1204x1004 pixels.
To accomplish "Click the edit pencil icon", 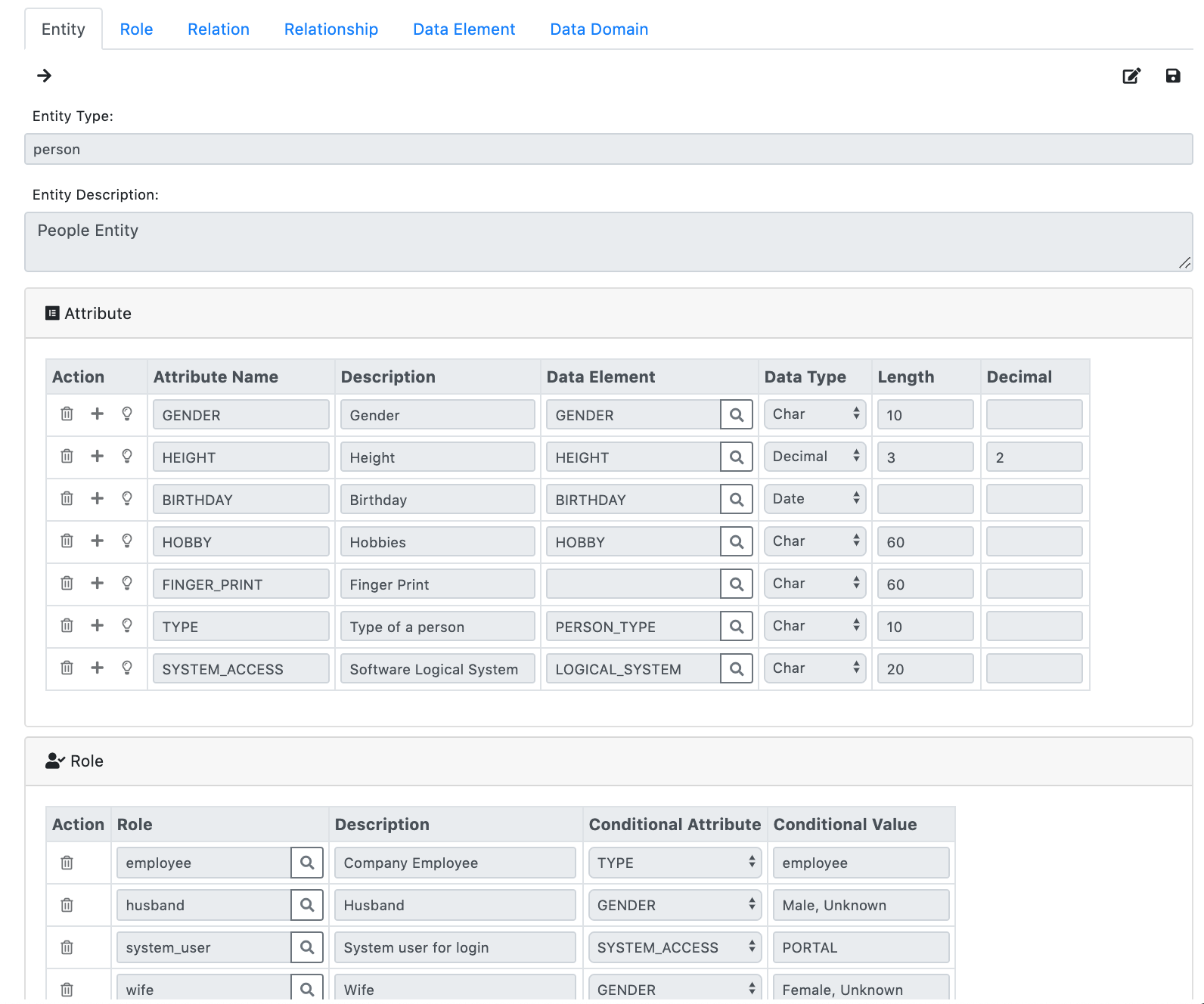I will click(1131, 76).
